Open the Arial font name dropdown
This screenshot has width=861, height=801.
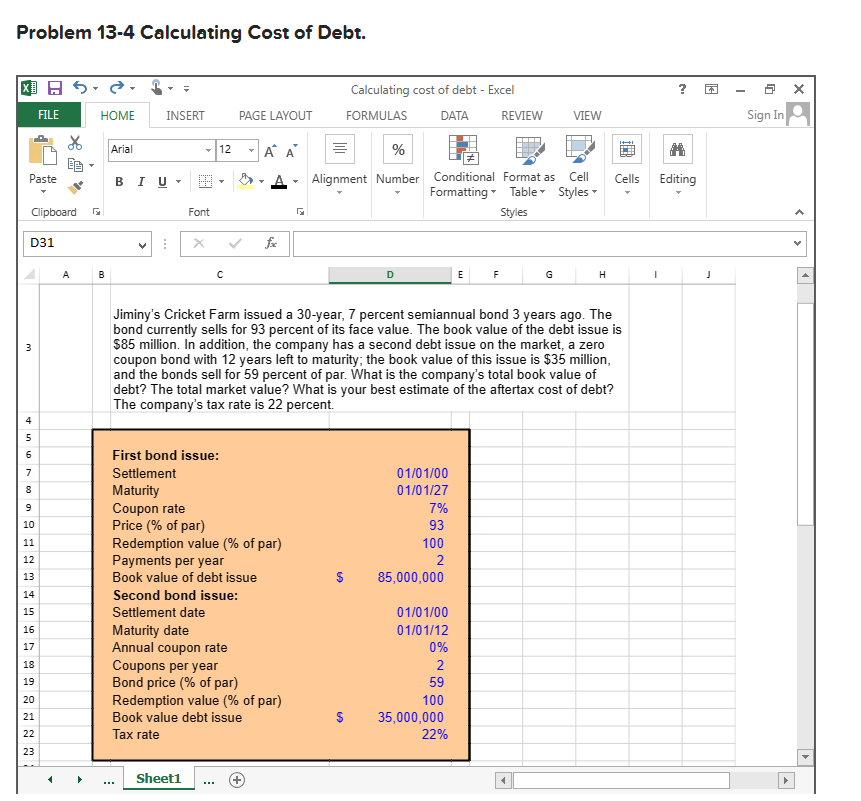[x=209, y=150]
